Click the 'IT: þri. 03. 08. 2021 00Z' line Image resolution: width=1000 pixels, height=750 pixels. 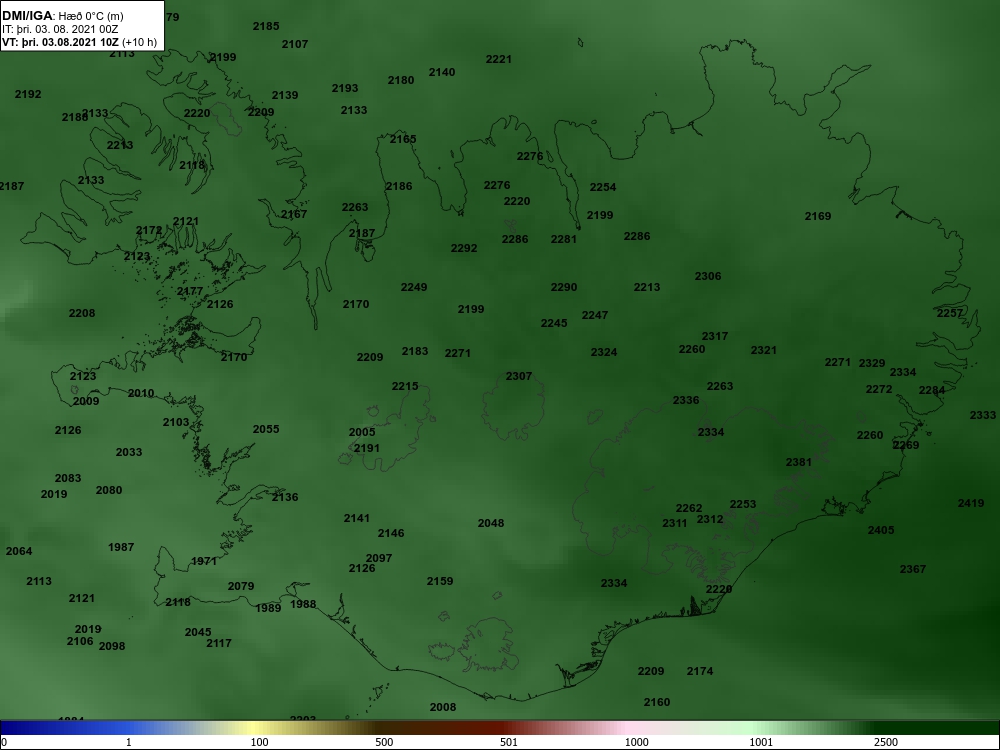pyautogui.click(x=60, y=29)
